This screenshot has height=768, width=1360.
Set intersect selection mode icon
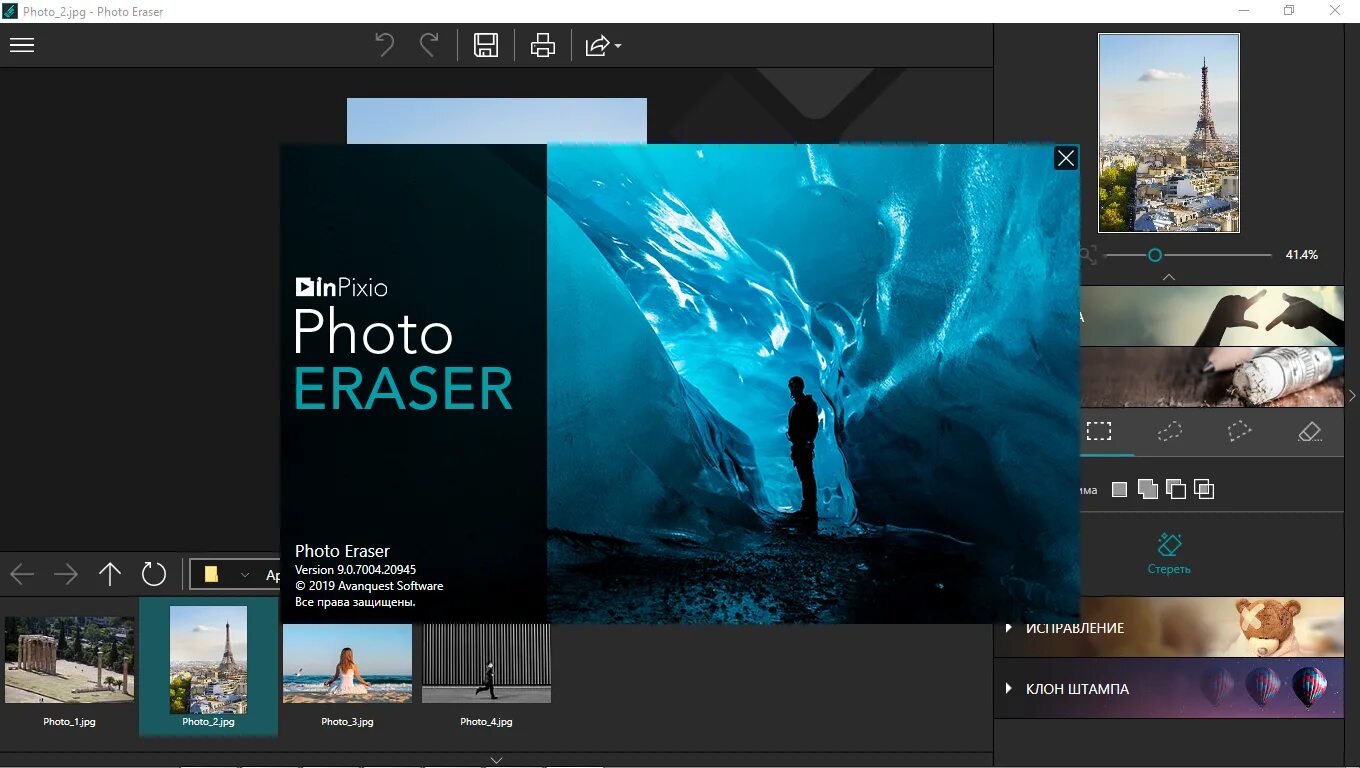pyautogui.click(x=1204, y=489)
